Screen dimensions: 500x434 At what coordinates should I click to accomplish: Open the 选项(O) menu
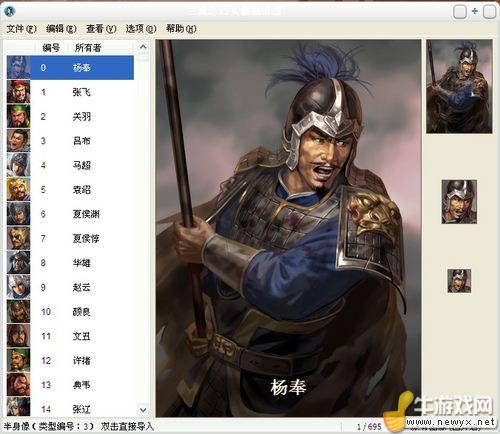tap(141, 29)
